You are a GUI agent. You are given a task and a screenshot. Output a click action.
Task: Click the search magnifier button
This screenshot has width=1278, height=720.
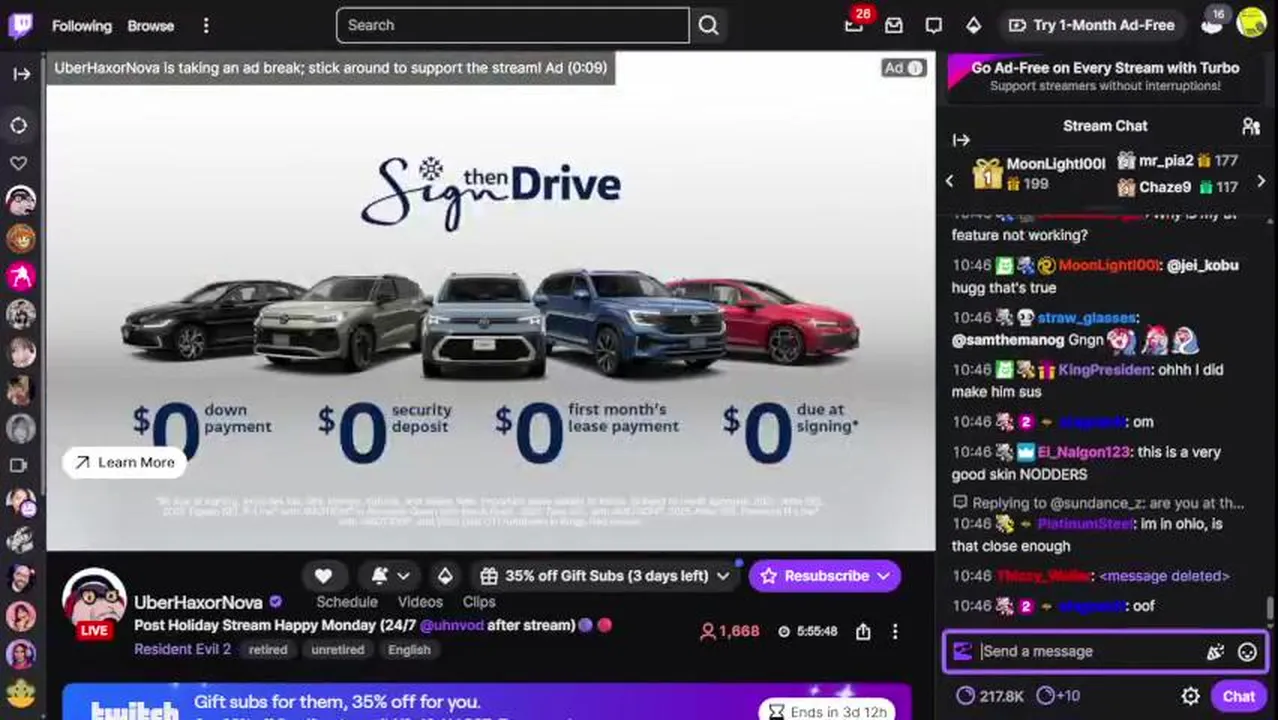pyautogui.click(x=708, y=25)
